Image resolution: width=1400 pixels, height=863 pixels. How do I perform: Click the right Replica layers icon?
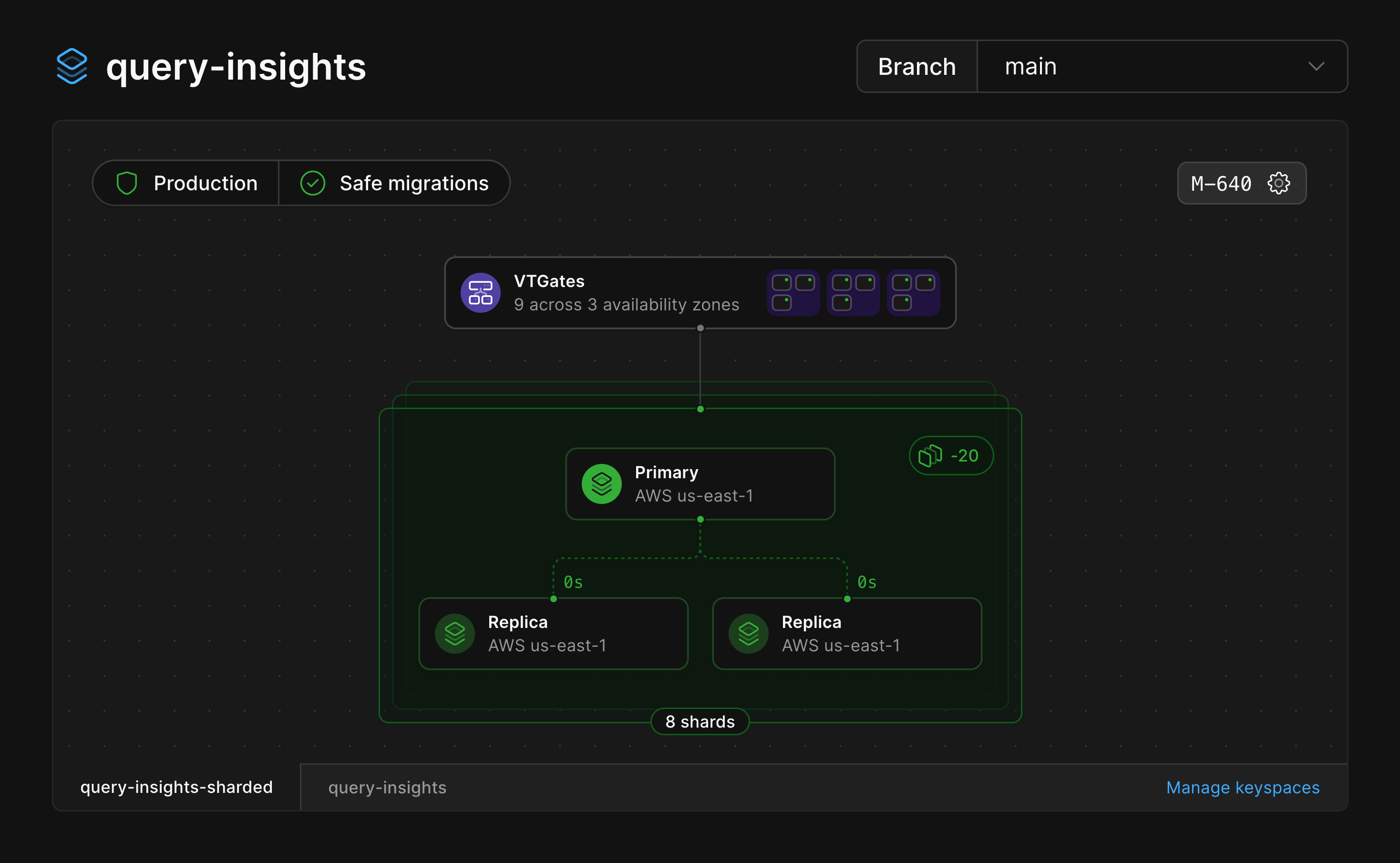pyautogui.click(x=748, y=634)
